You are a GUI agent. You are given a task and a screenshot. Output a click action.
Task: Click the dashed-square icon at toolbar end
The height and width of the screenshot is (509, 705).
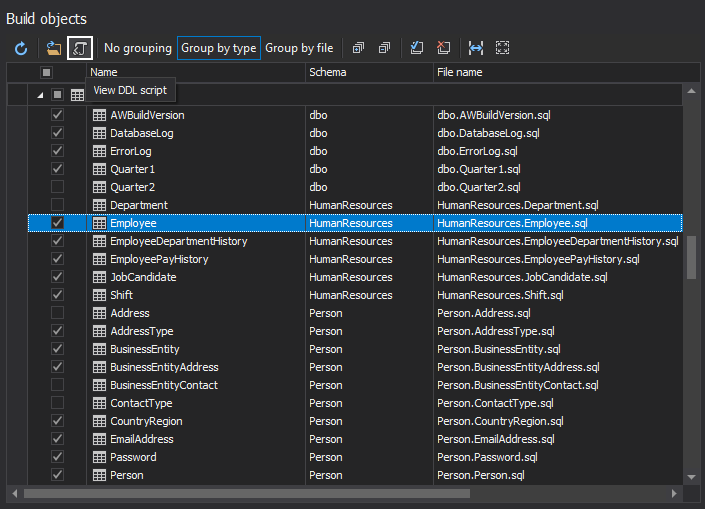pos(502,48)
